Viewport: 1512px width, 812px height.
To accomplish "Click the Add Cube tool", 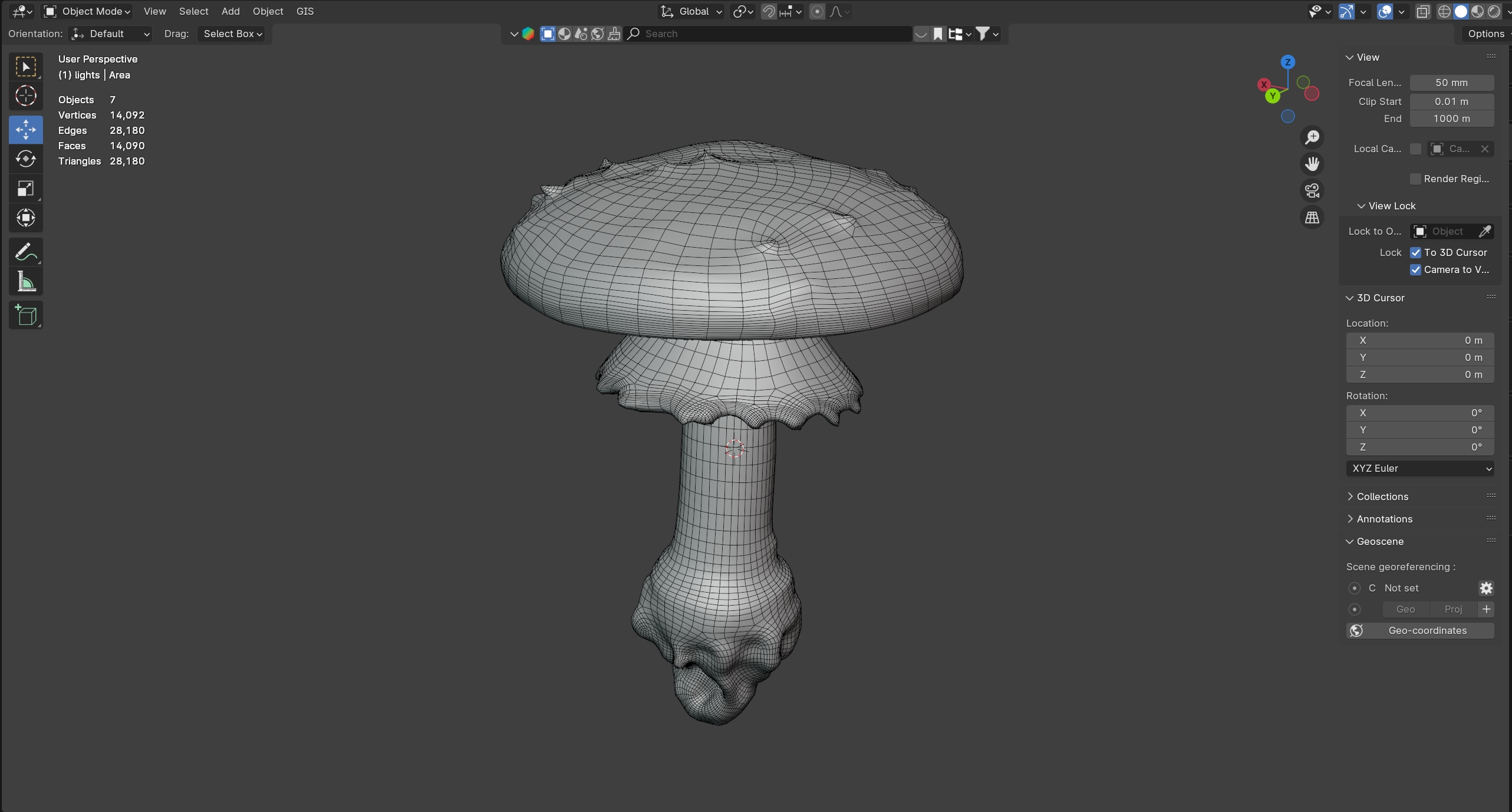I will coord(25,315).
